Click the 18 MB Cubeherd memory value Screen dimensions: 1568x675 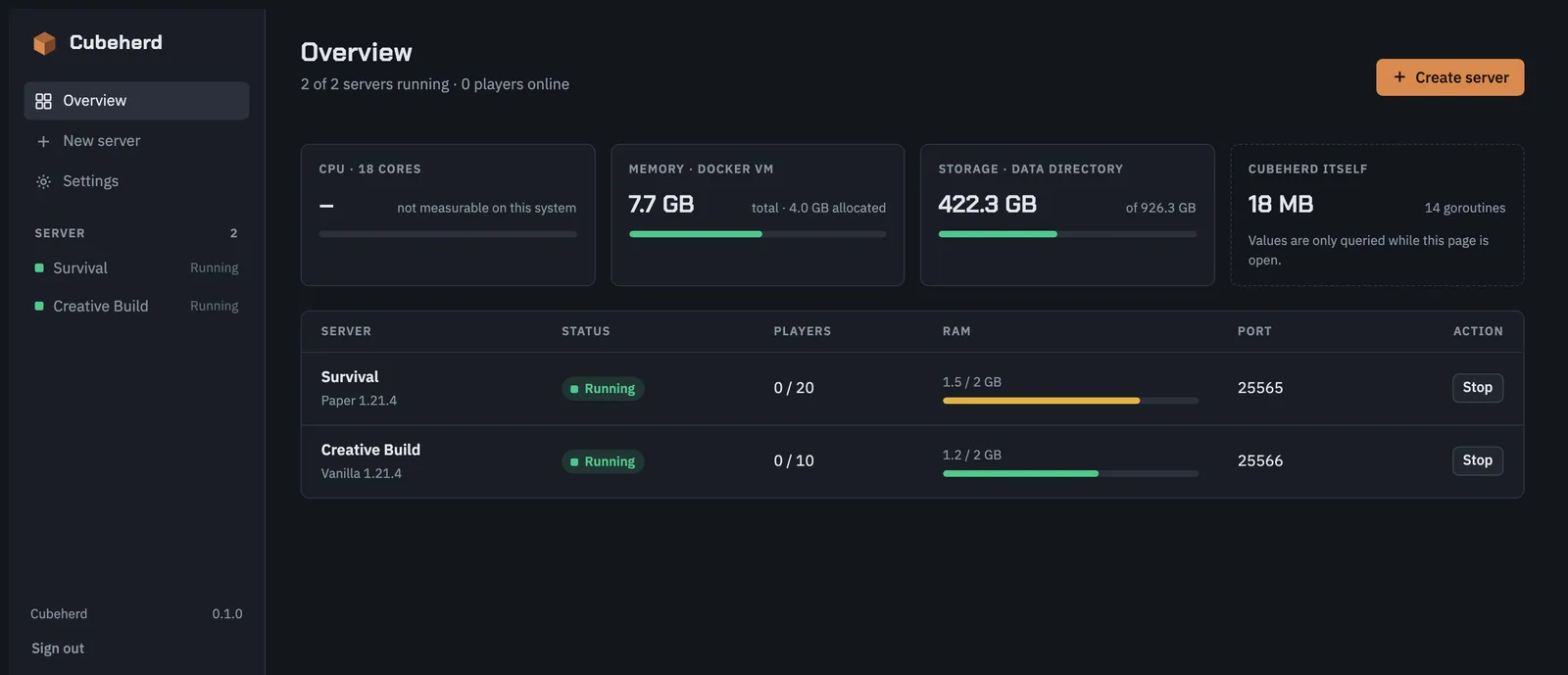point(1281,205)
